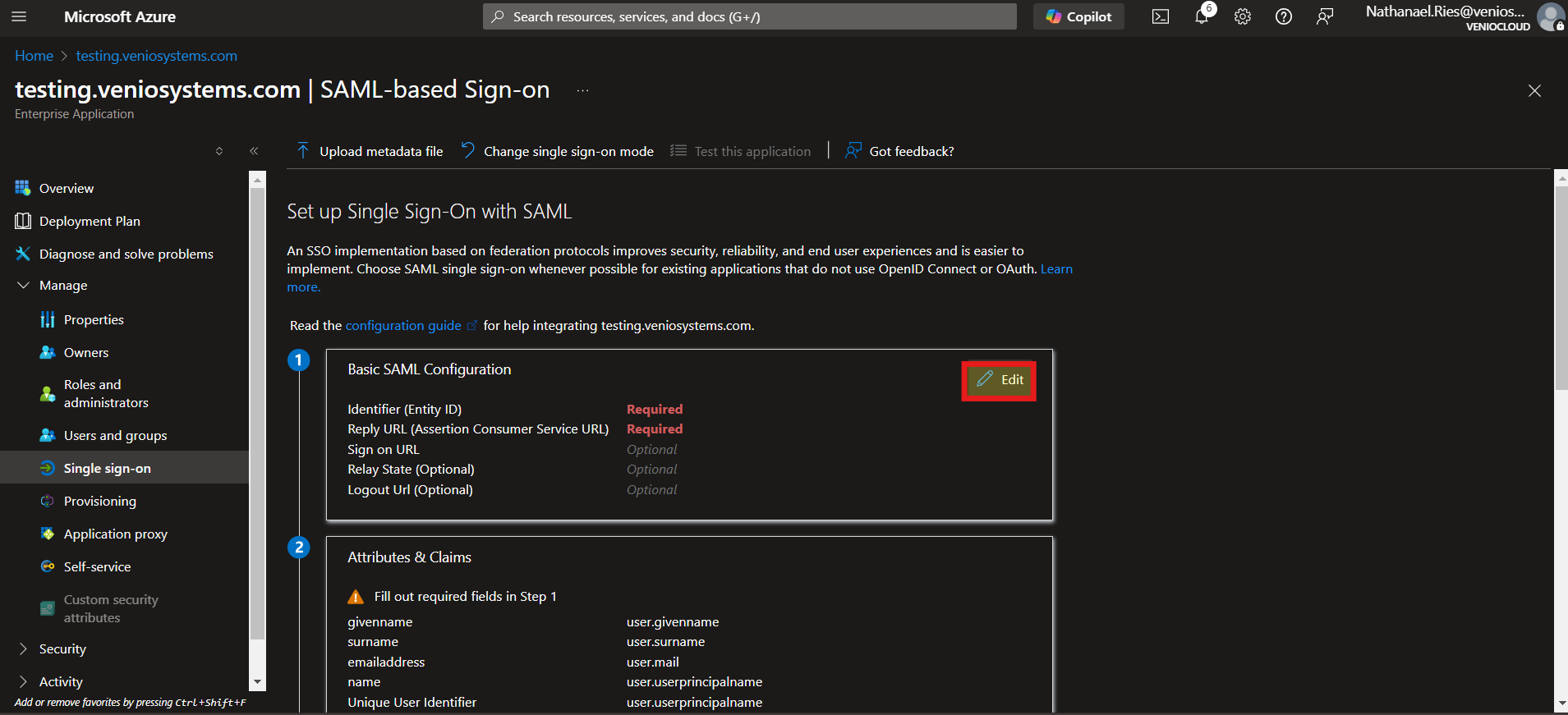Viewport: 1568px width, 715px height.
Task: Click the search resources box
Action: [749, 16]
